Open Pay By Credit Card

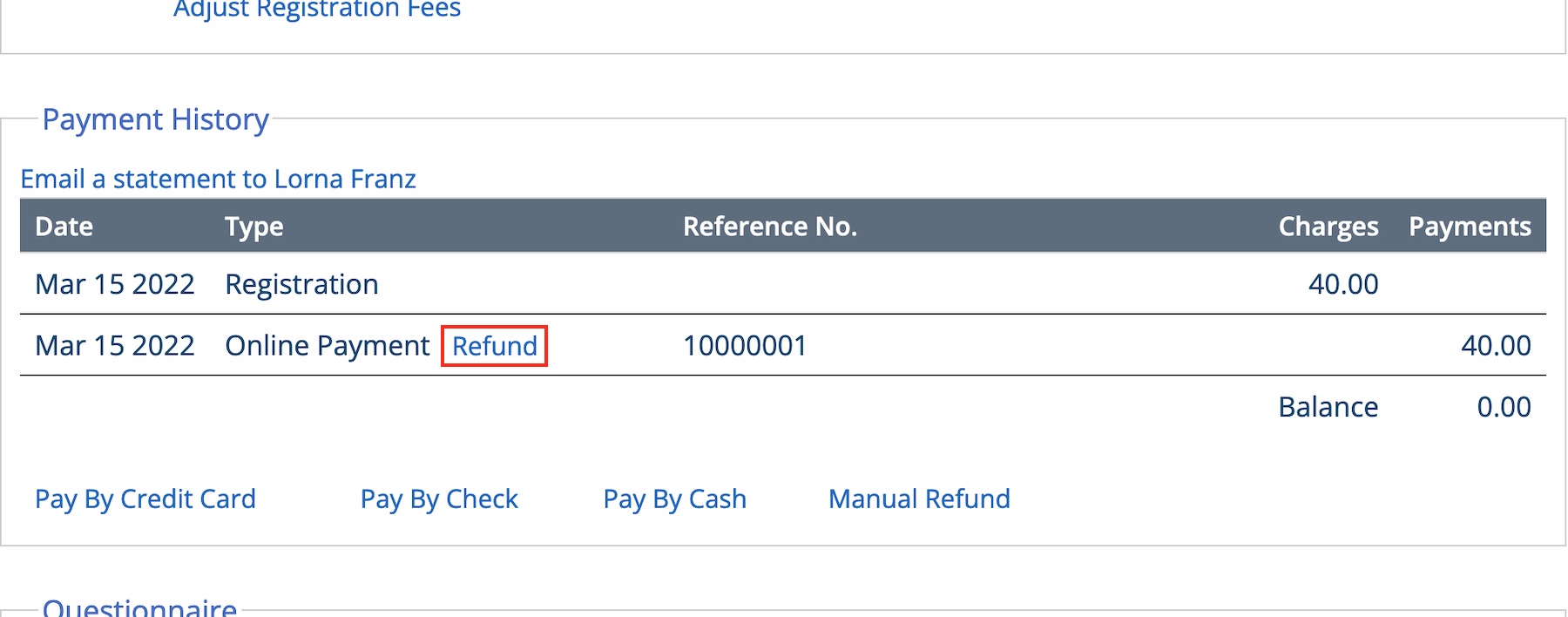click(x=145, y=499)
